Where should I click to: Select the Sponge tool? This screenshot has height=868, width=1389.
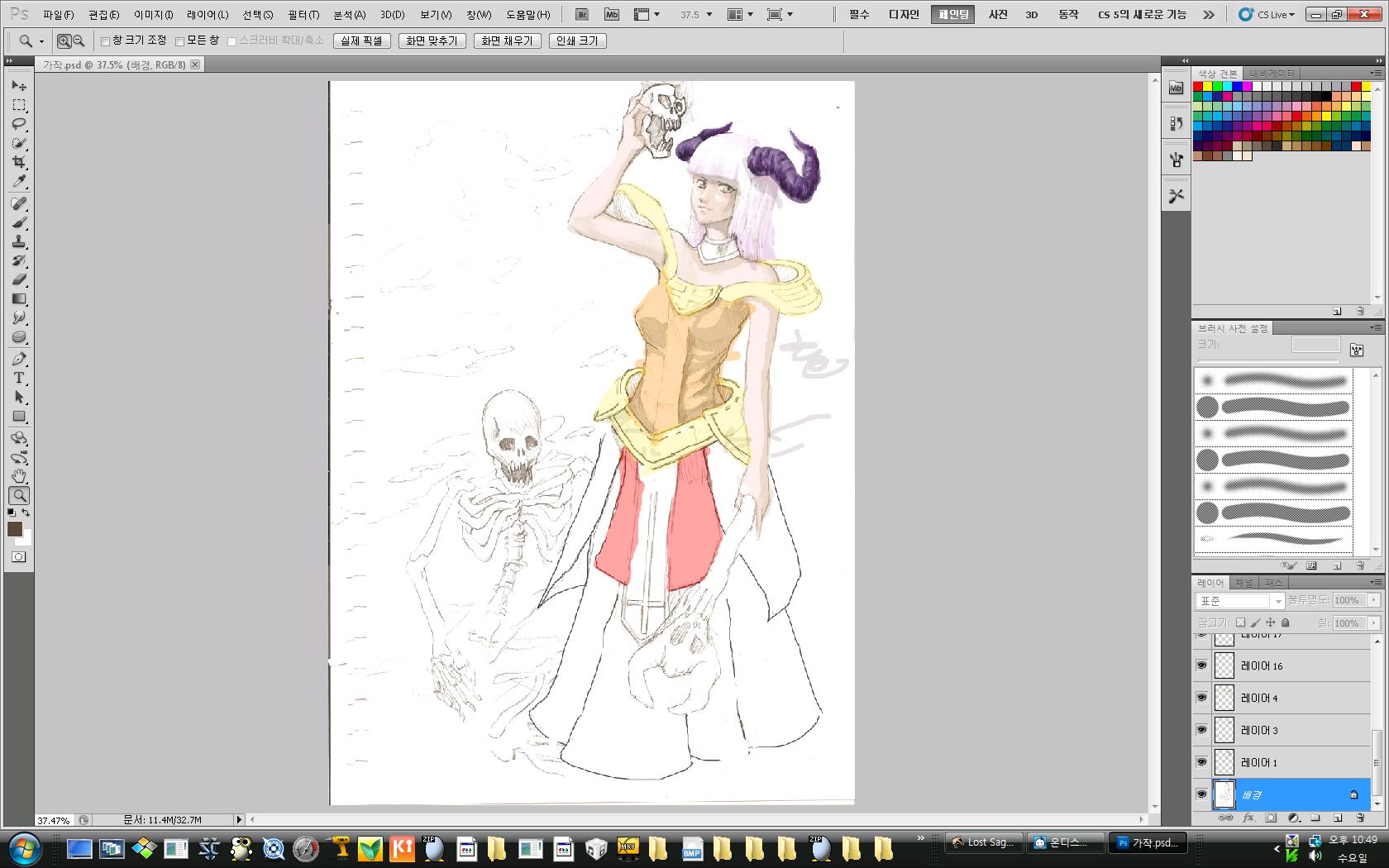(x=19, y=336)
